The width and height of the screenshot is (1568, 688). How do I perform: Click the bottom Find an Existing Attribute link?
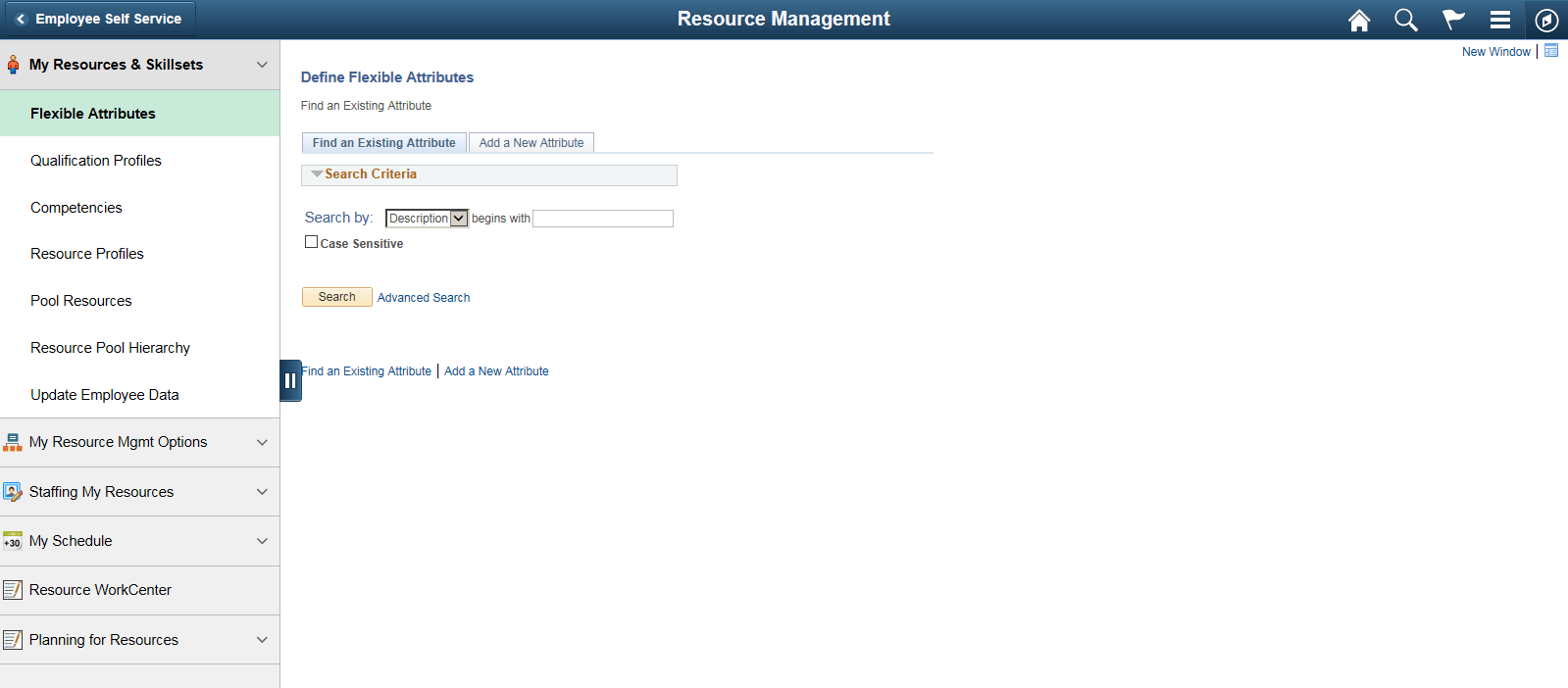[x=367, y=371]
